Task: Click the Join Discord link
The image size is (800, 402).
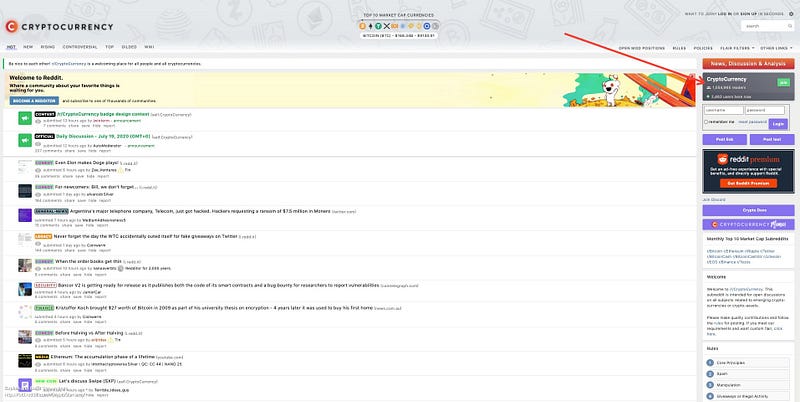Action: [x=714, y=199]
